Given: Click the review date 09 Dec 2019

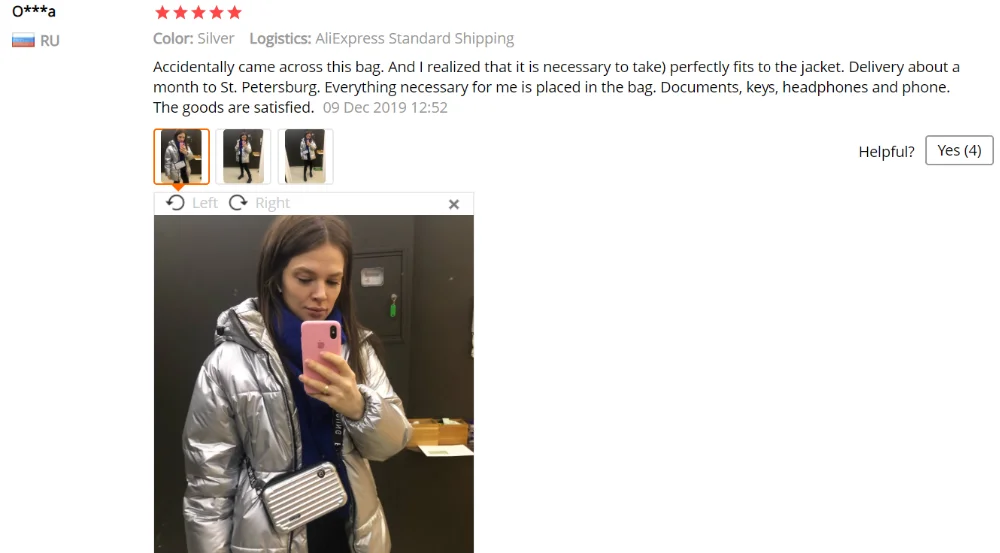Looking at the screenshot, I should [x=385, y=107].
